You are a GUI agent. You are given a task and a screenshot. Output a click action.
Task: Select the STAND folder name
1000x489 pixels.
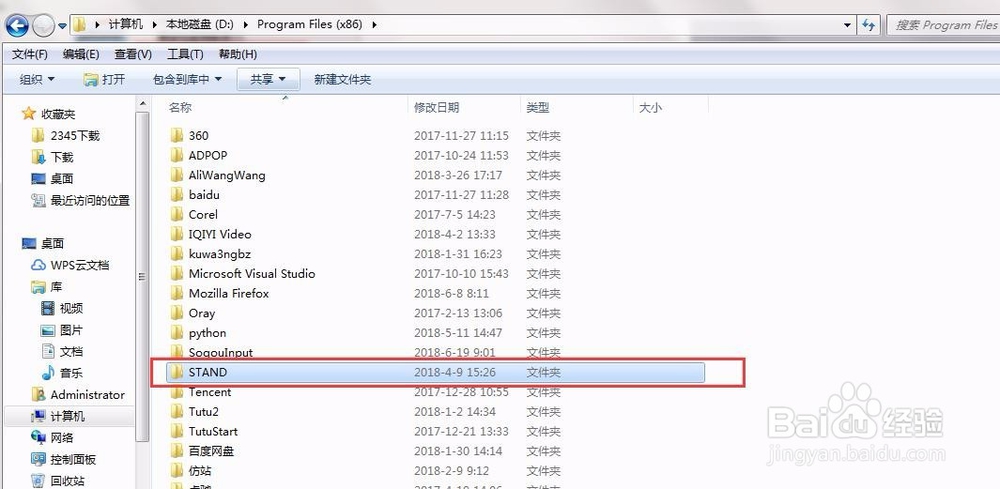[x=208, y=372]
